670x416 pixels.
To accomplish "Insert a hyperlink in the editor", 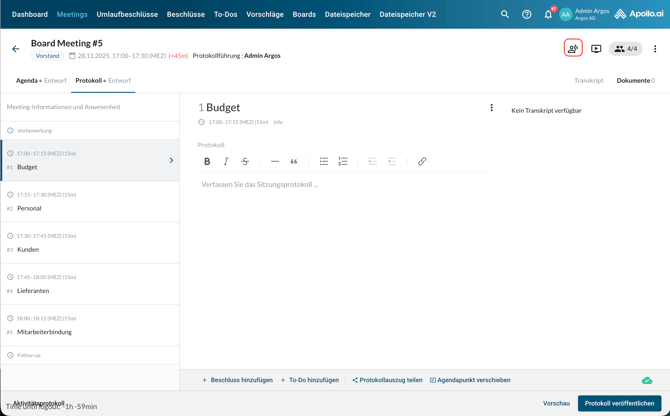I will click(422, 161).
